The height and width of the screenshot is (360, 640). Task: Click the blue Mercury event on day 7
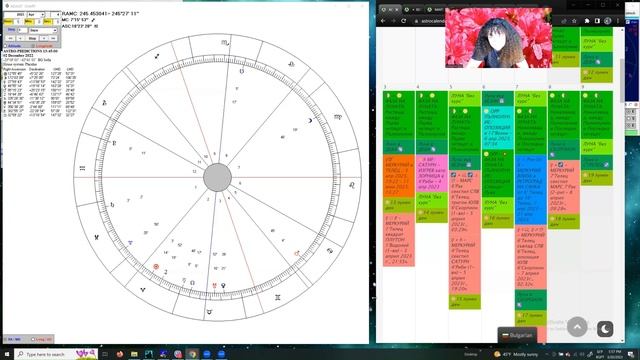click(531, 190)
